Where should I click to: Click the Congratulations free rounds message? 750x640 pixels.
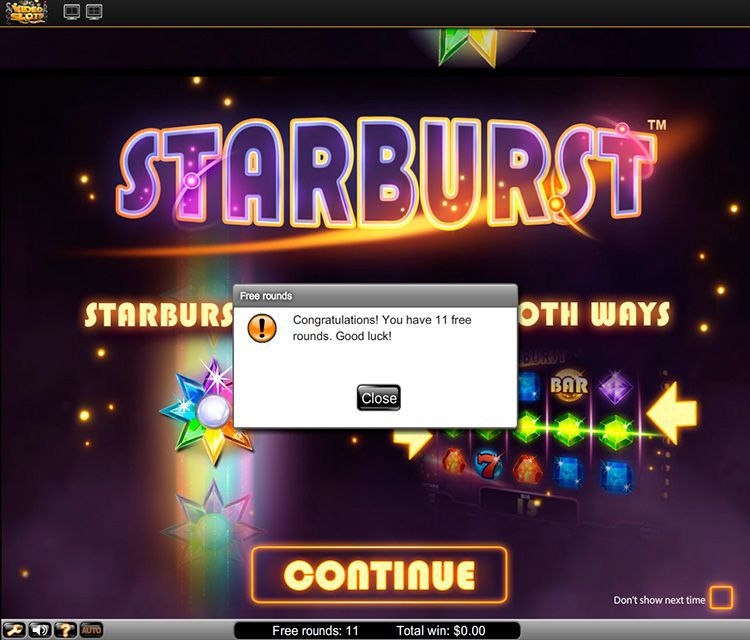point(382,328)
